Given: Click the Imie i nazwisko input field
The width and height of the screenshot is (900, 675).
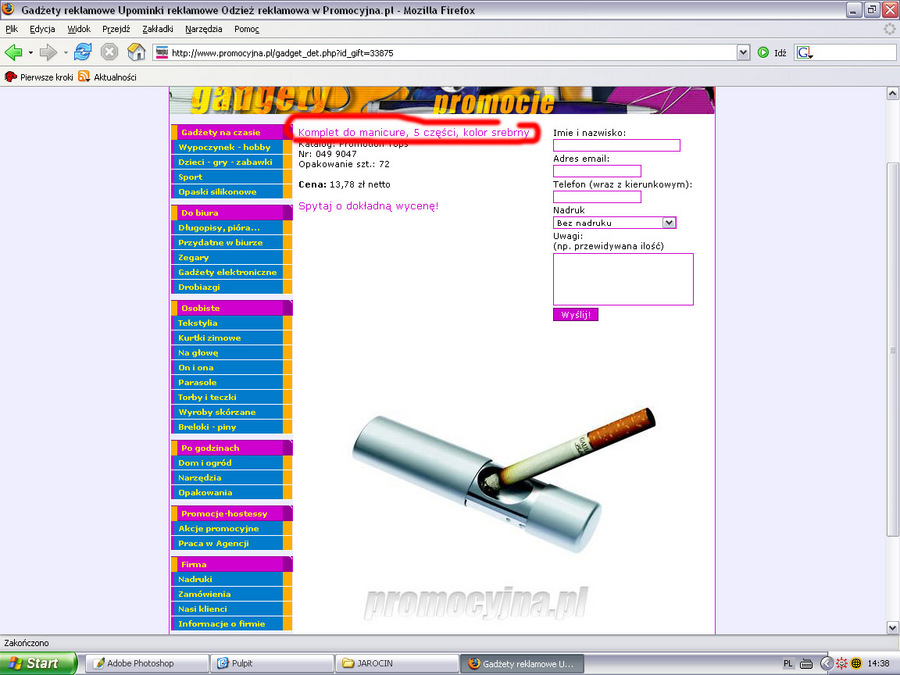Looking at the screenshot, I should (x=616, y=145).
